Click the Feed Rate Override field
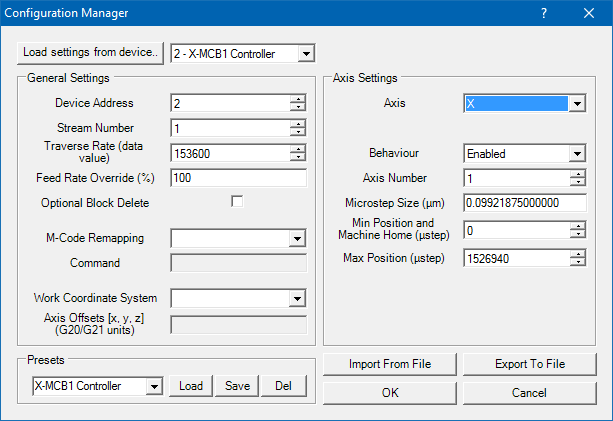 coord(239,178)
